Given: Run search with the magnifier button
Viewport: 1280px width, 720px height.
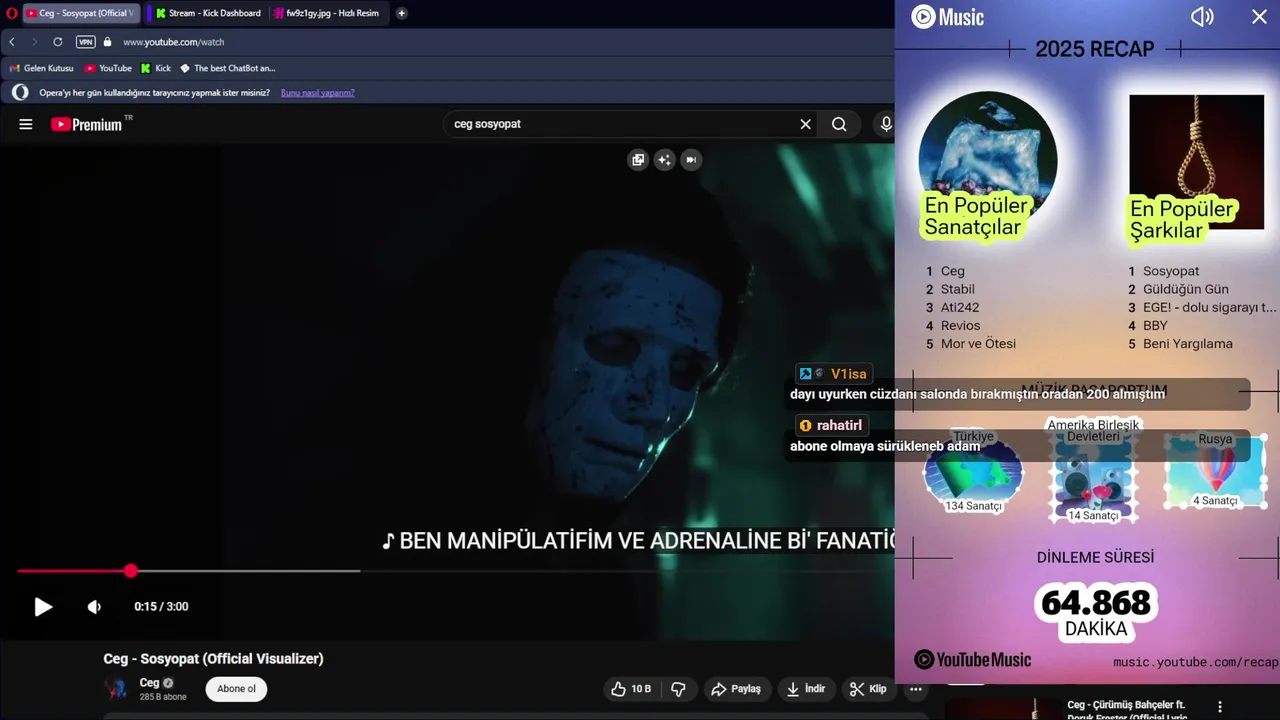Looking at the screenshot, I should (x=839, y=124).
